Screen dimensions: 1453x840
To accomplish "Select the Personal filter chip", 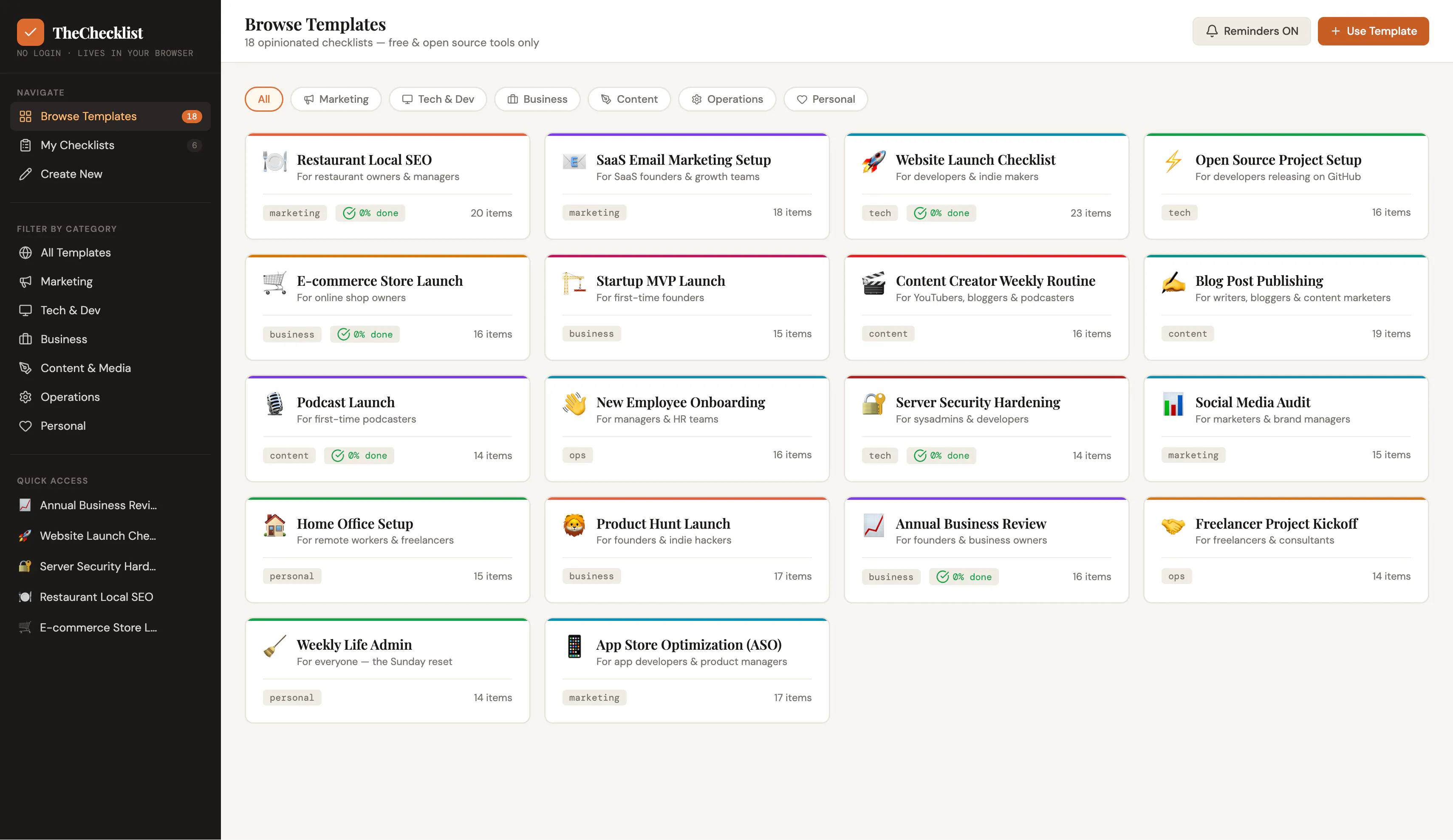I will click(825, 99).
